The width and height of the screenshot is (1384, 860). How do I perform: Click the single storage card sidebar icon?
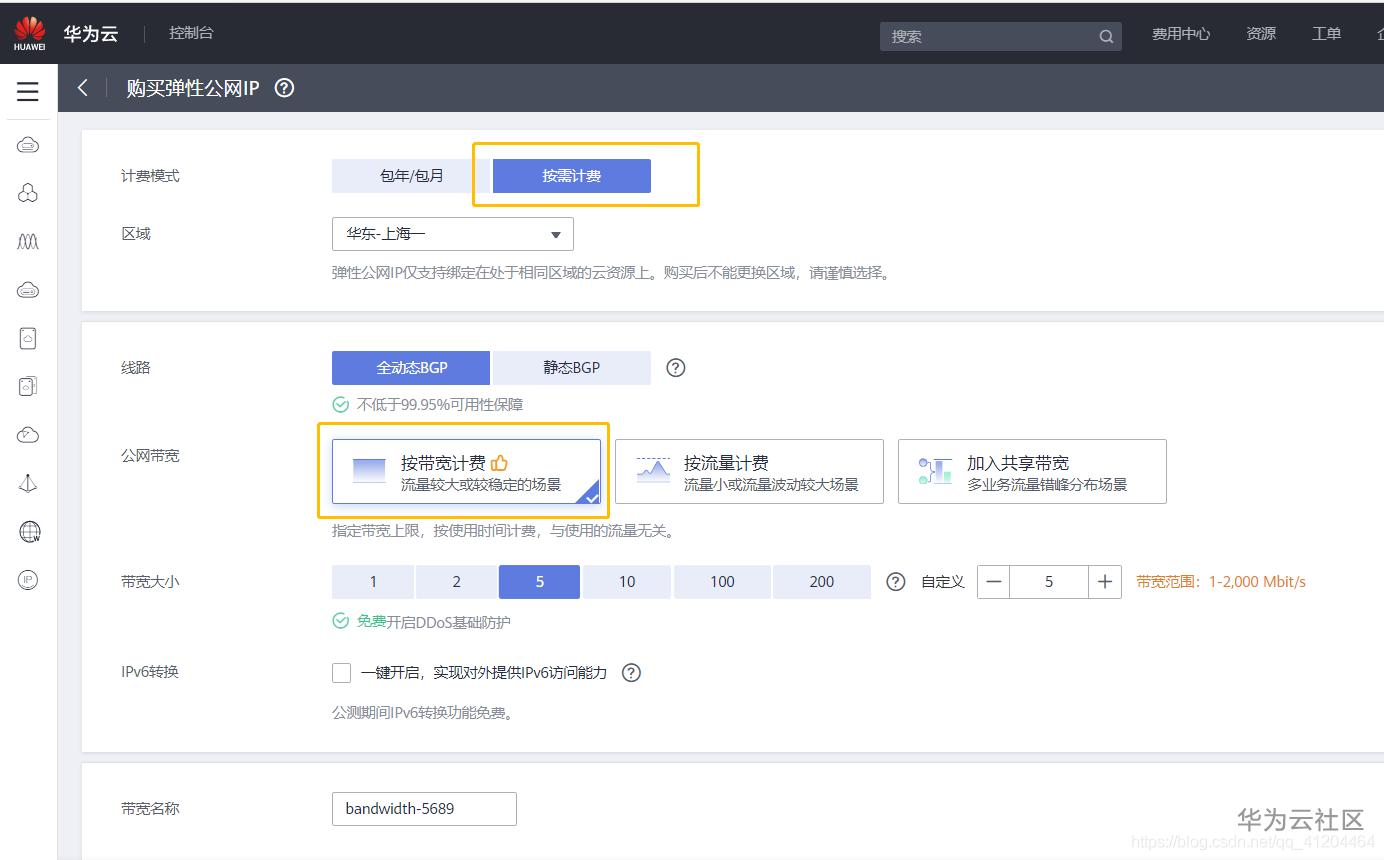(x=28, y=338)
